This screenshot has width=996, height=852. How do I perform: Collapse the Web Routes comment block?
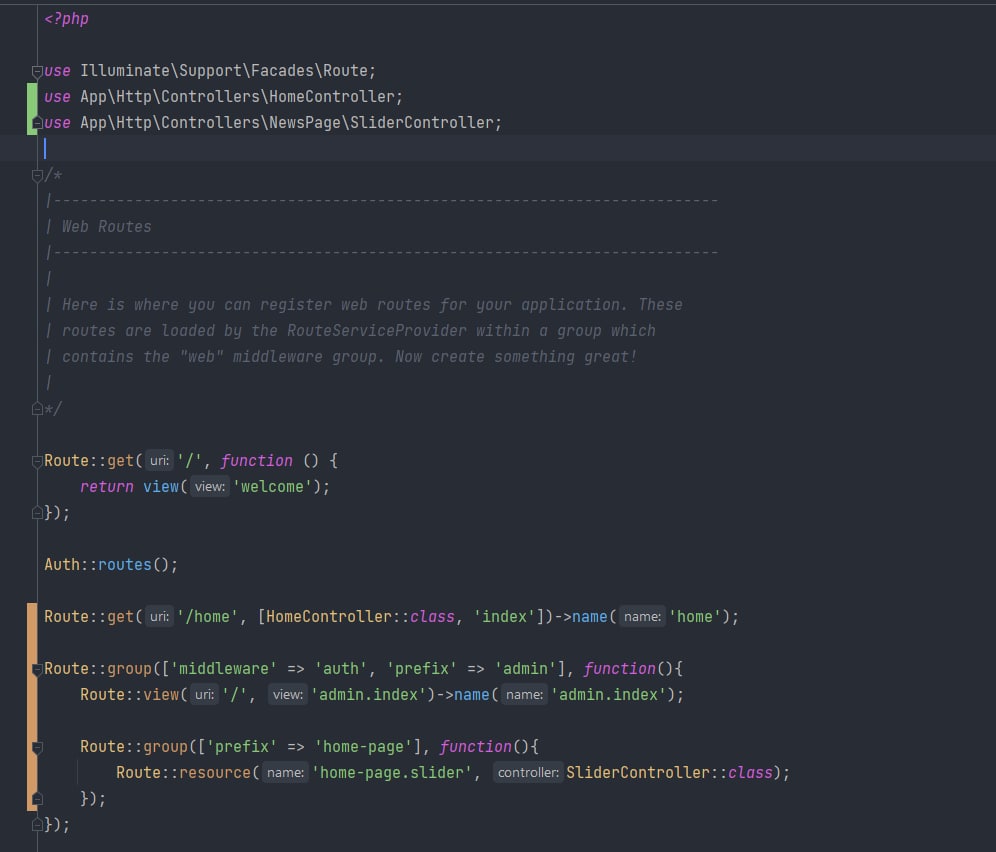[x=38, y=175]
